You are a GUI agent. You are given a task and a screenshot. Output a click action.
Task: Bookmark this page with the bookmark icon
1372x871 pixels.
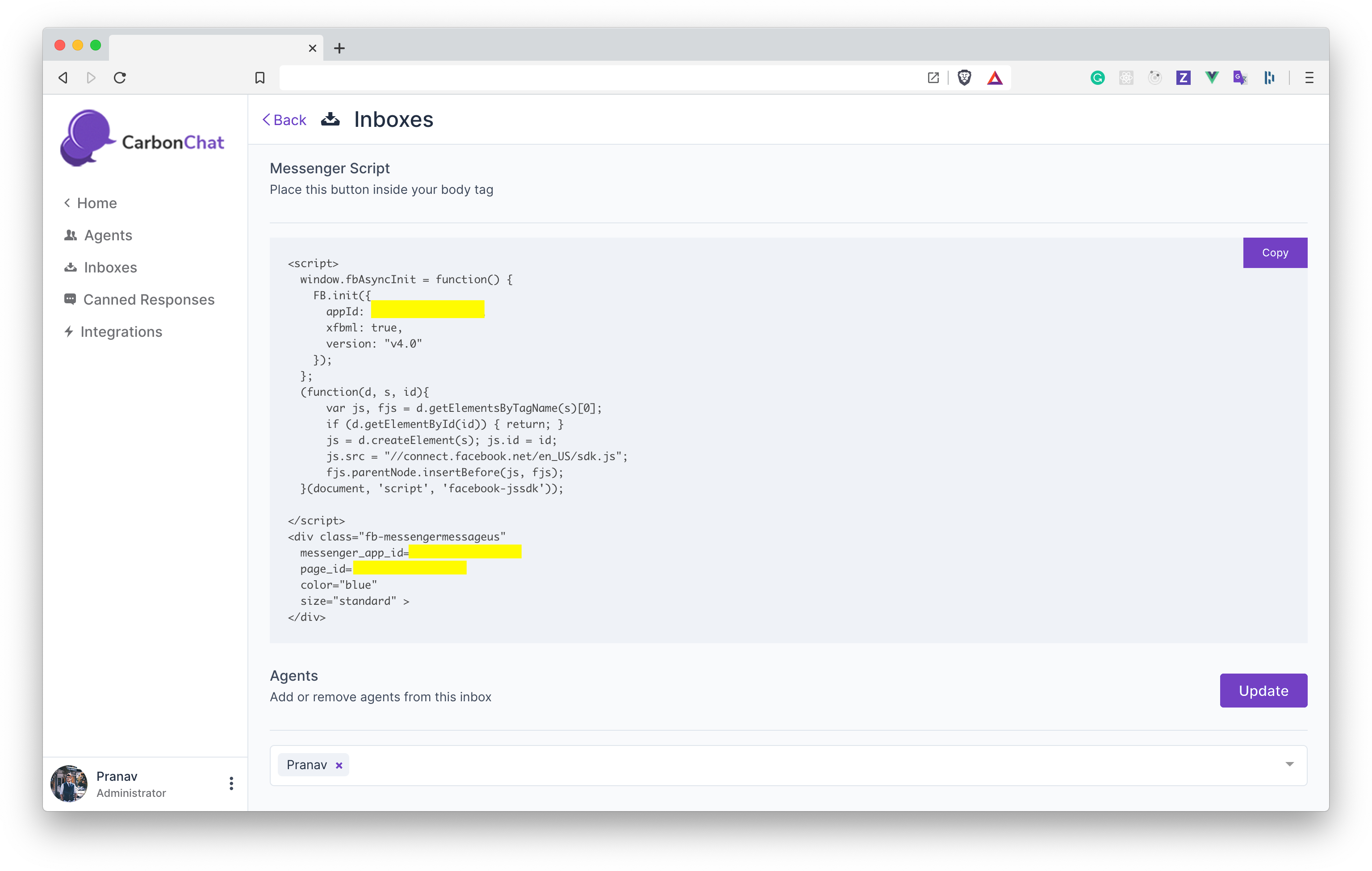[x=260, y=77]
